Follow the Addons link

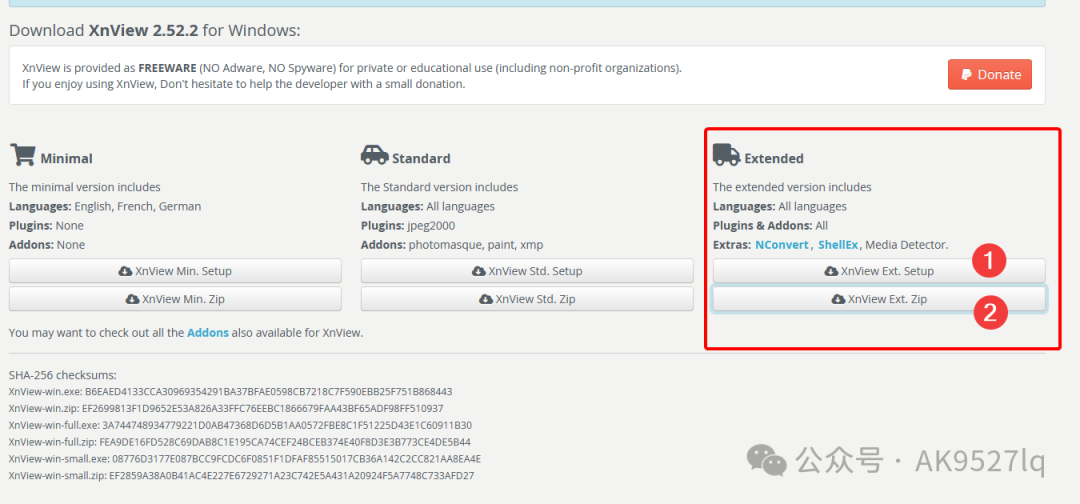(x=208, y=332)
